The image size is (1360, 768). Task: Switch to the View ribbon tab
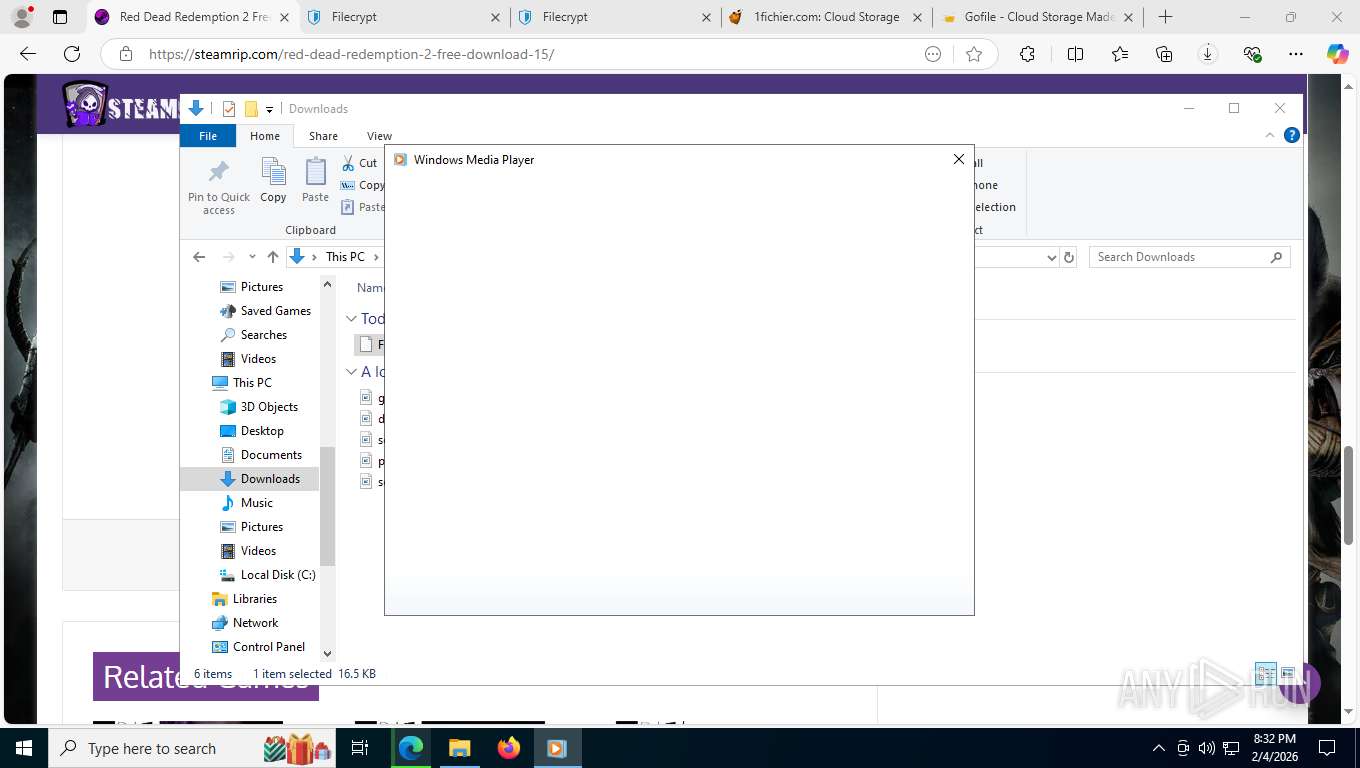click(379, 136)
